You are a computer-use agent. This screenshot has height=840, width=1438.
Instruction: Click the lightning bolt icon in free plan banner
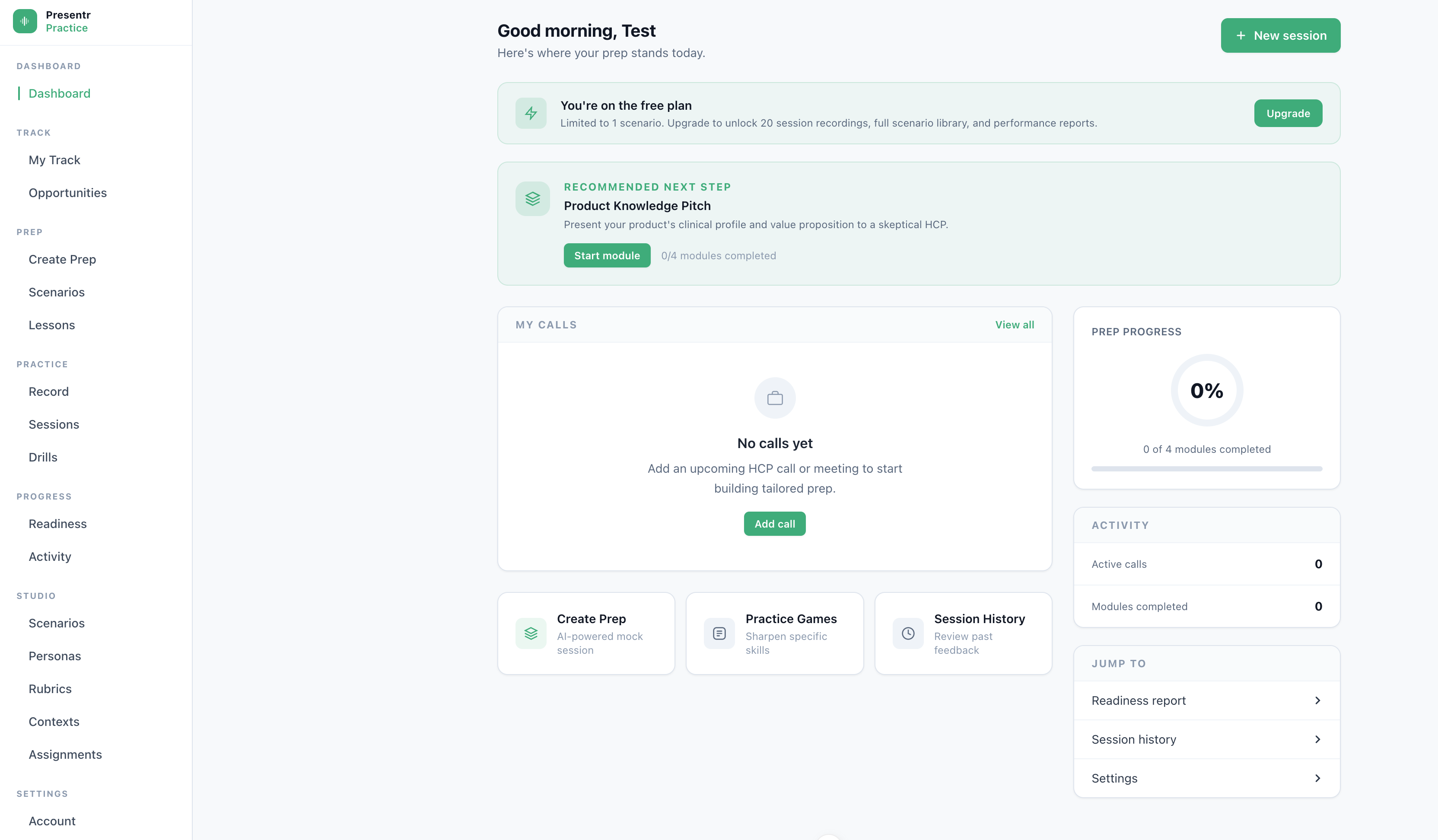[x=531, y=113]
